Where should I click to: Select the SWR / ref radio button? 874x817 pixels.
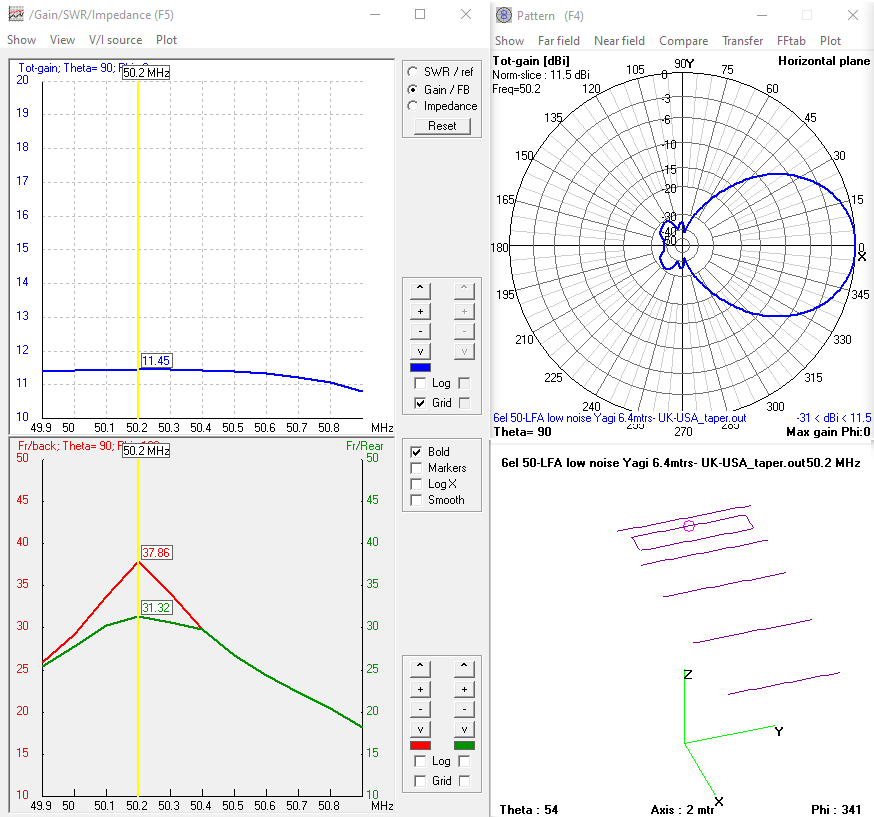click(412, 72)
